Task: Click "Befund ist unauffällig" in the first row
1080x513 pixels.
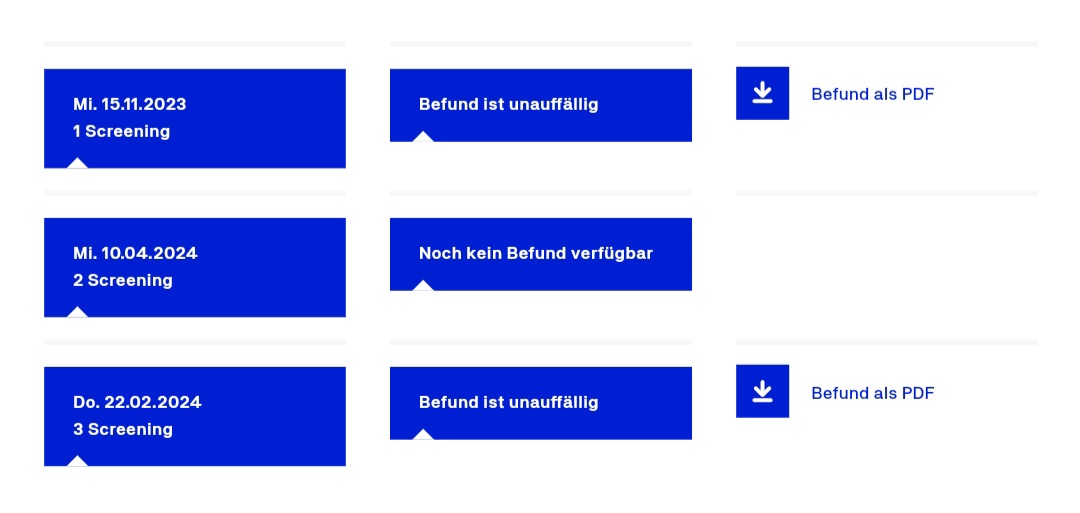Action: [508, 104]
